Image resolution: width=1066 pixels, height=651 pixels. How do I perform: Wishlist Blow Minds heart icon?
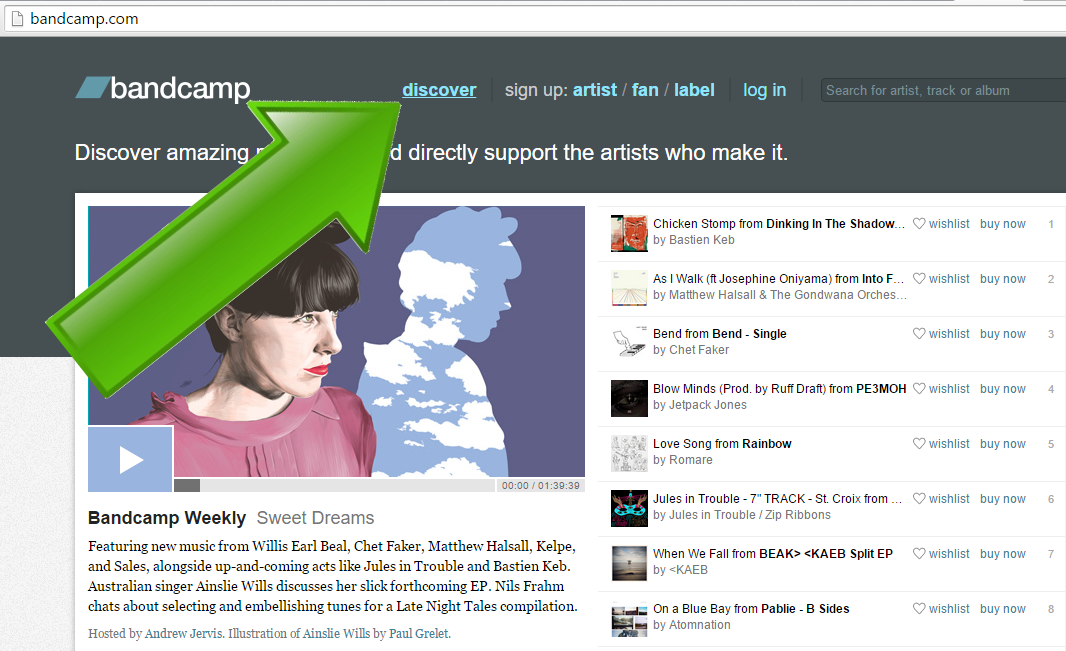coord(918,389)
